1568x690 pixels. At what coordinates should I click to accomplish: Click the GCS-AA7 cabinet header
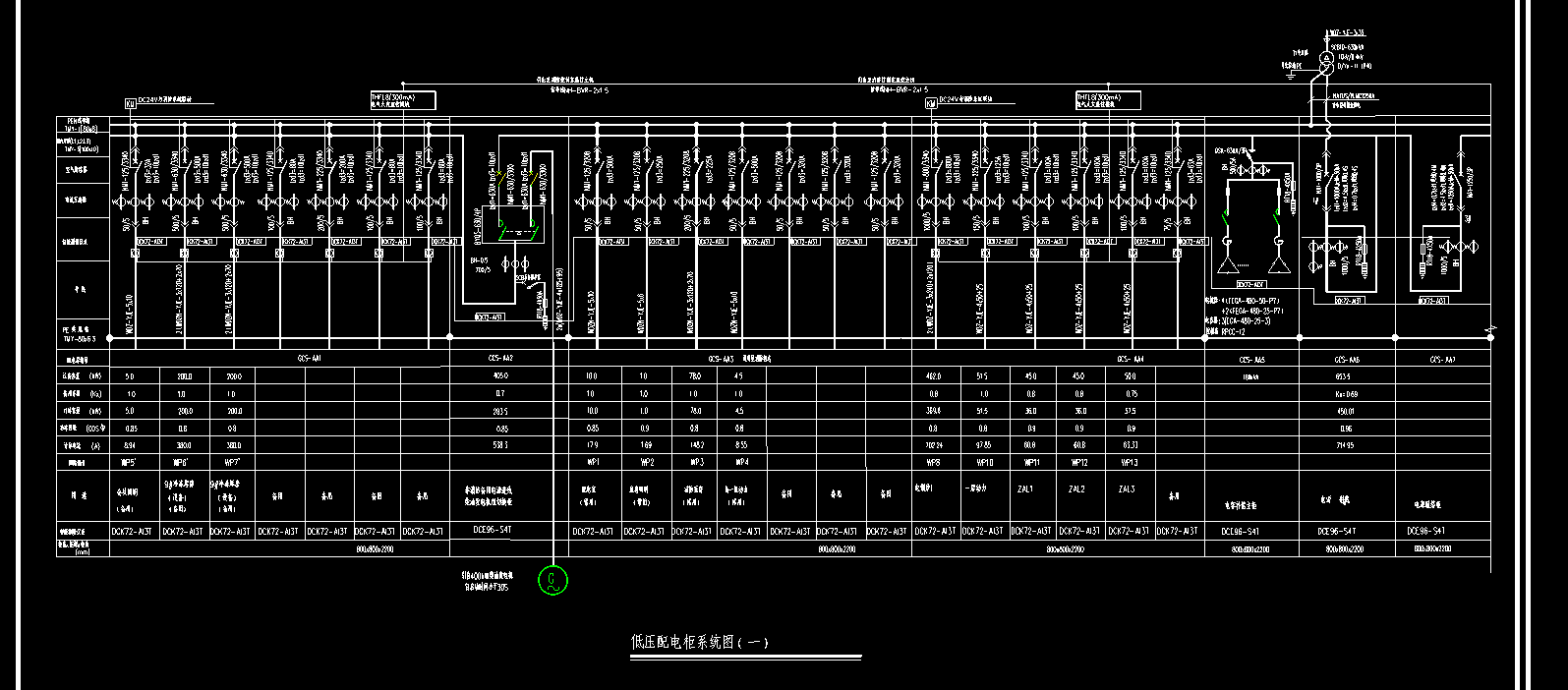click(1442, 360)
